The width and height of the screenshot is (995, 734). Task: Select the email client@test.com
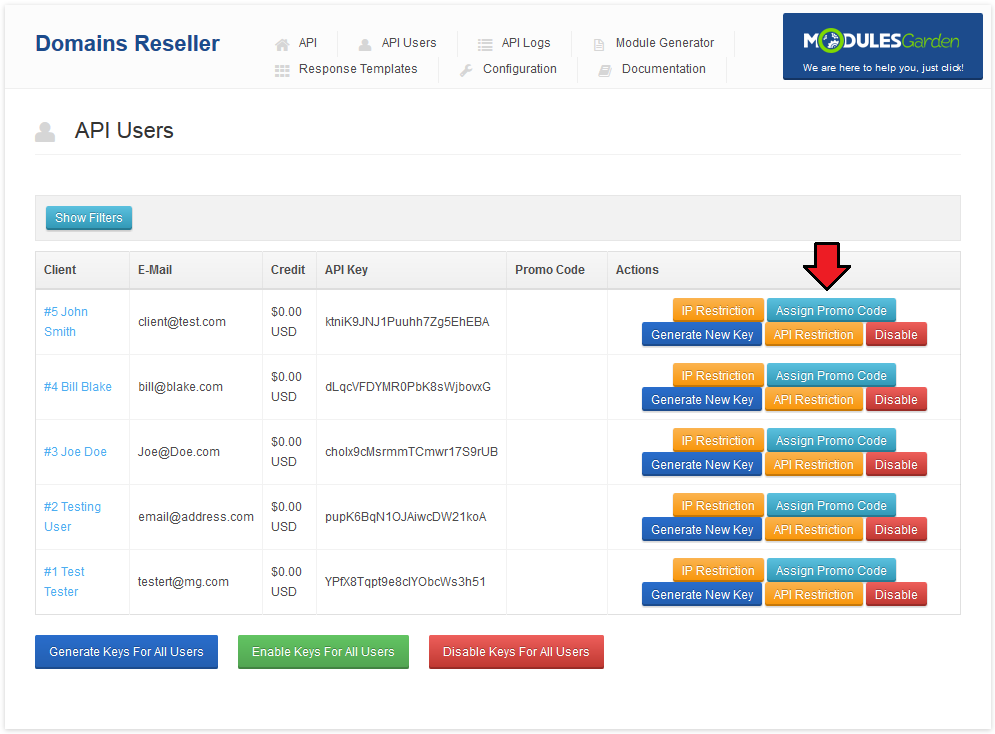point(181,322)
